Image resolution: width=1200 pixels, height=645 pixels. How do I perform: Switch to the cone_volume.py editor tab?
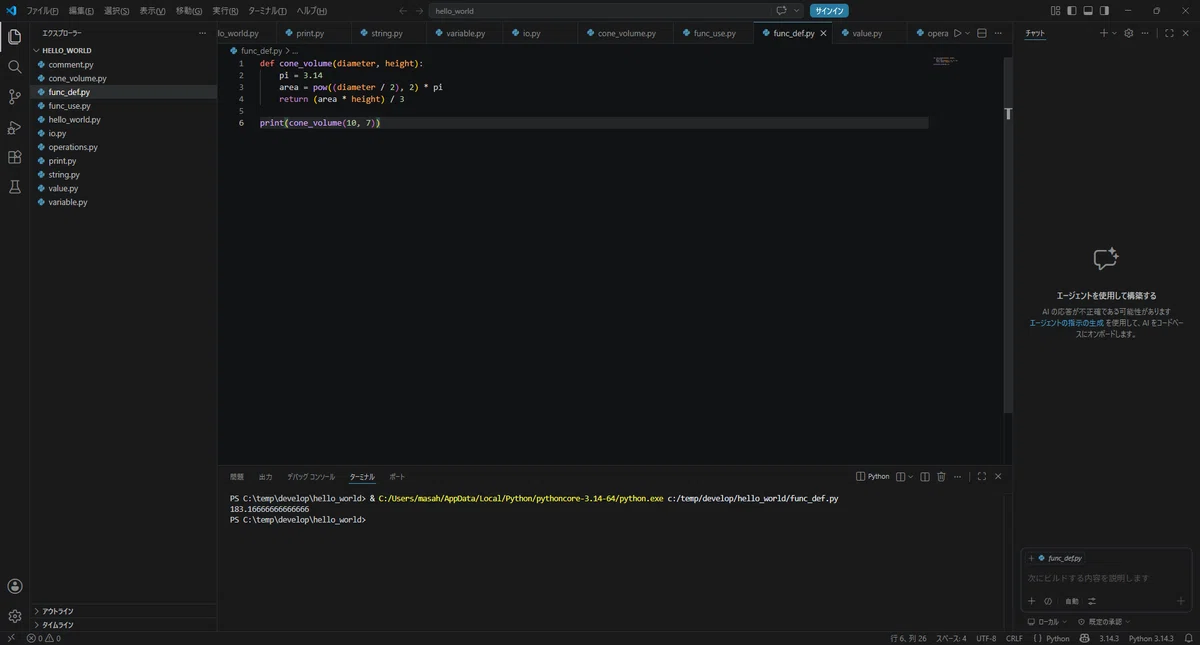click(626, 33)
